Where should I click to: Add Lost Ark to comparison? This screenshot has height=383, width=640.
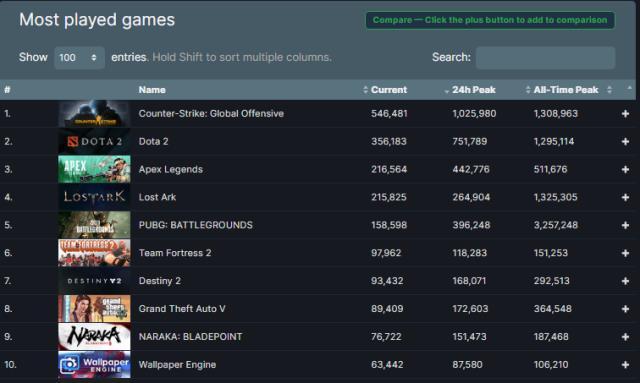coord(625,198)
